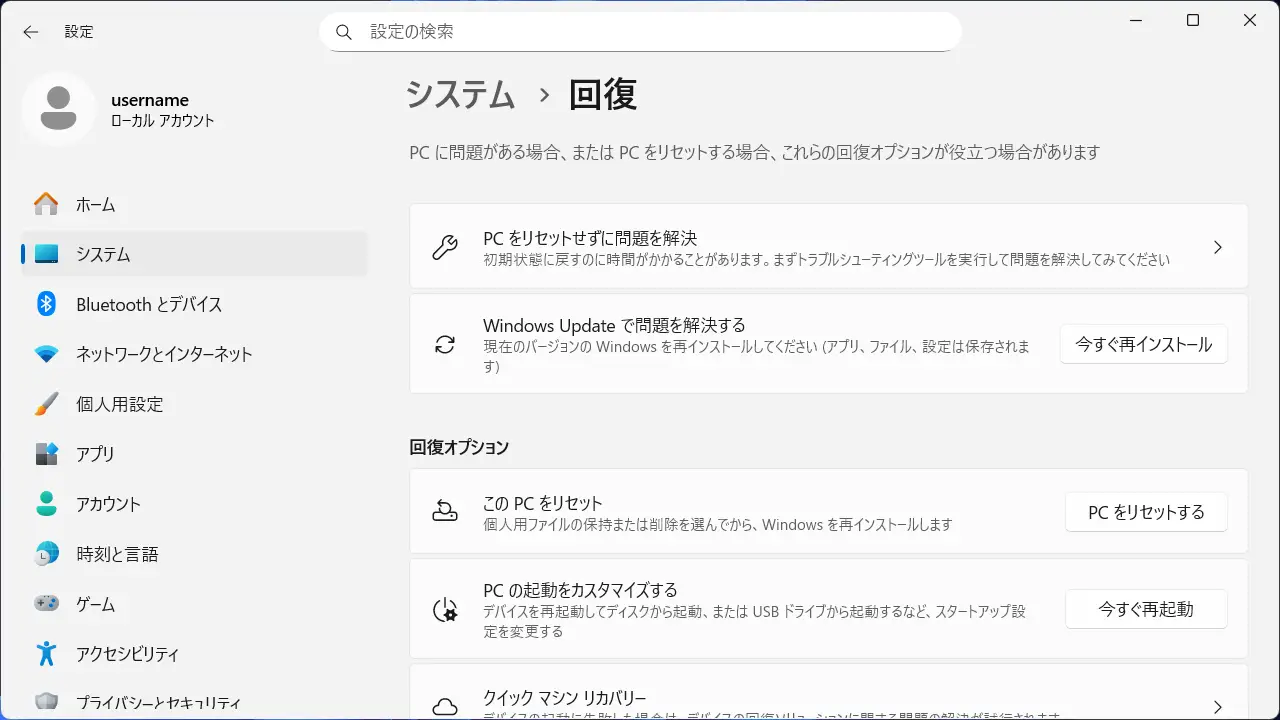Click the back arrow icon
1280x720 pixels.
(x=31, y=32)
